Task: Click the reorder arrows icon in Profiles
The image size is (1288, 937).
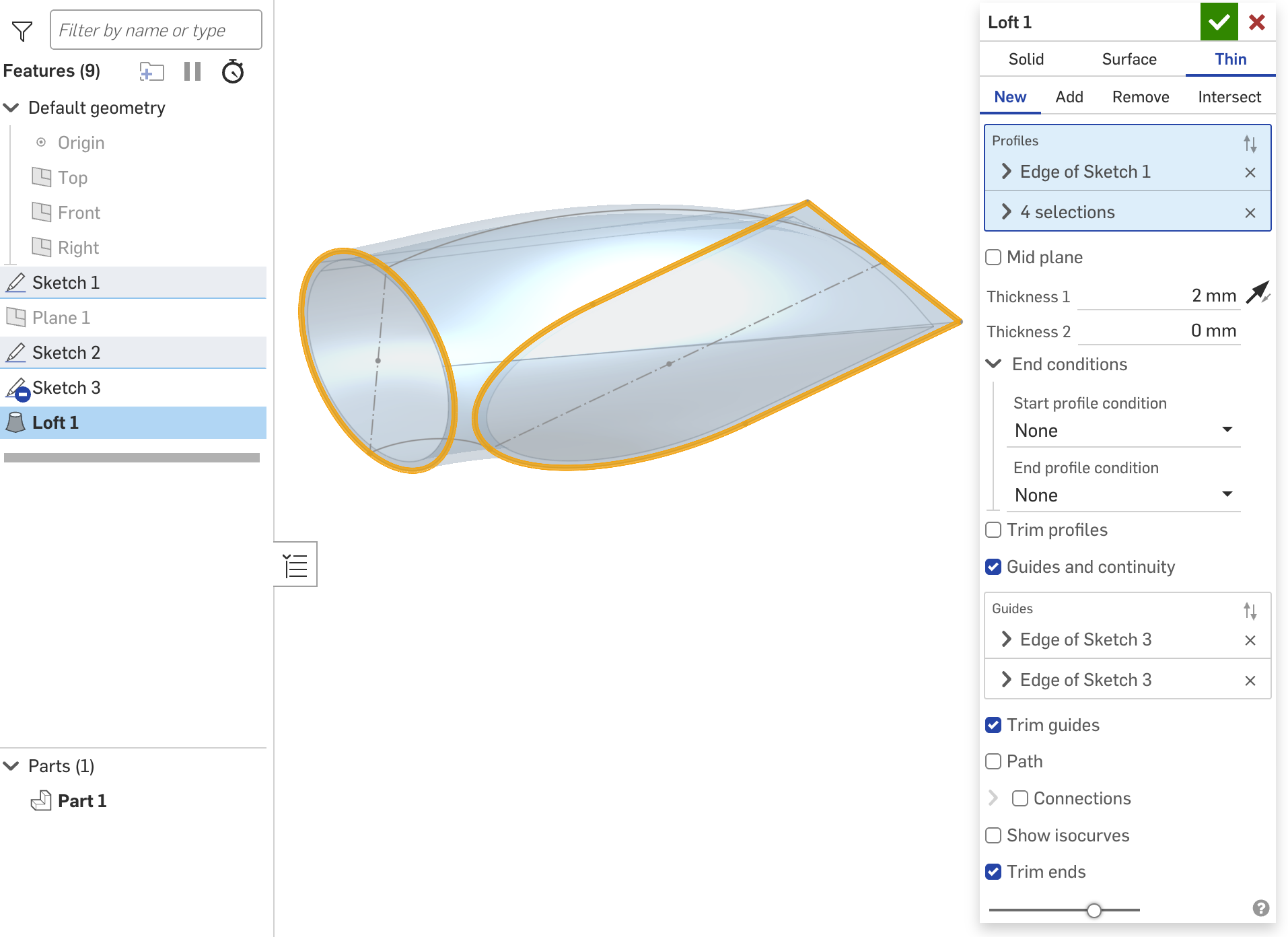Action: click(x=1250, y=143)
